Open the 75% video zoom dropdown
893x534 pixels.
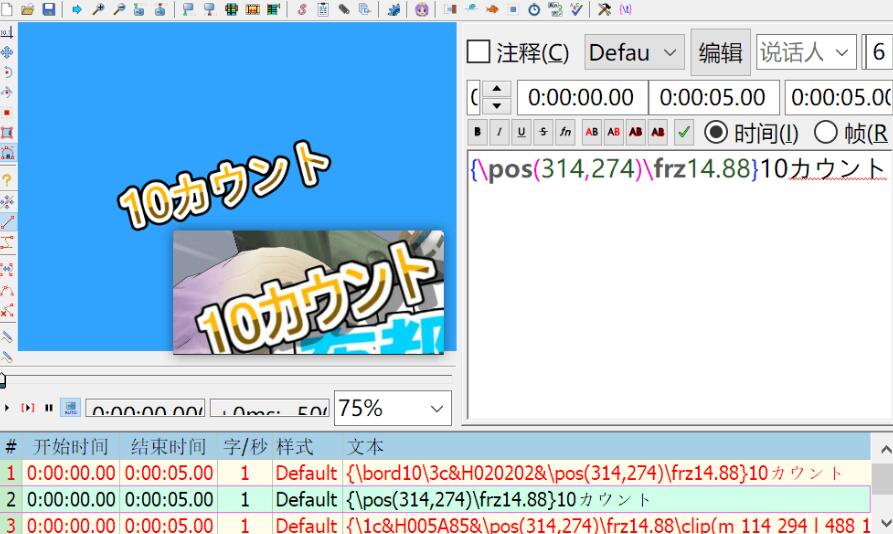[392, 408]
